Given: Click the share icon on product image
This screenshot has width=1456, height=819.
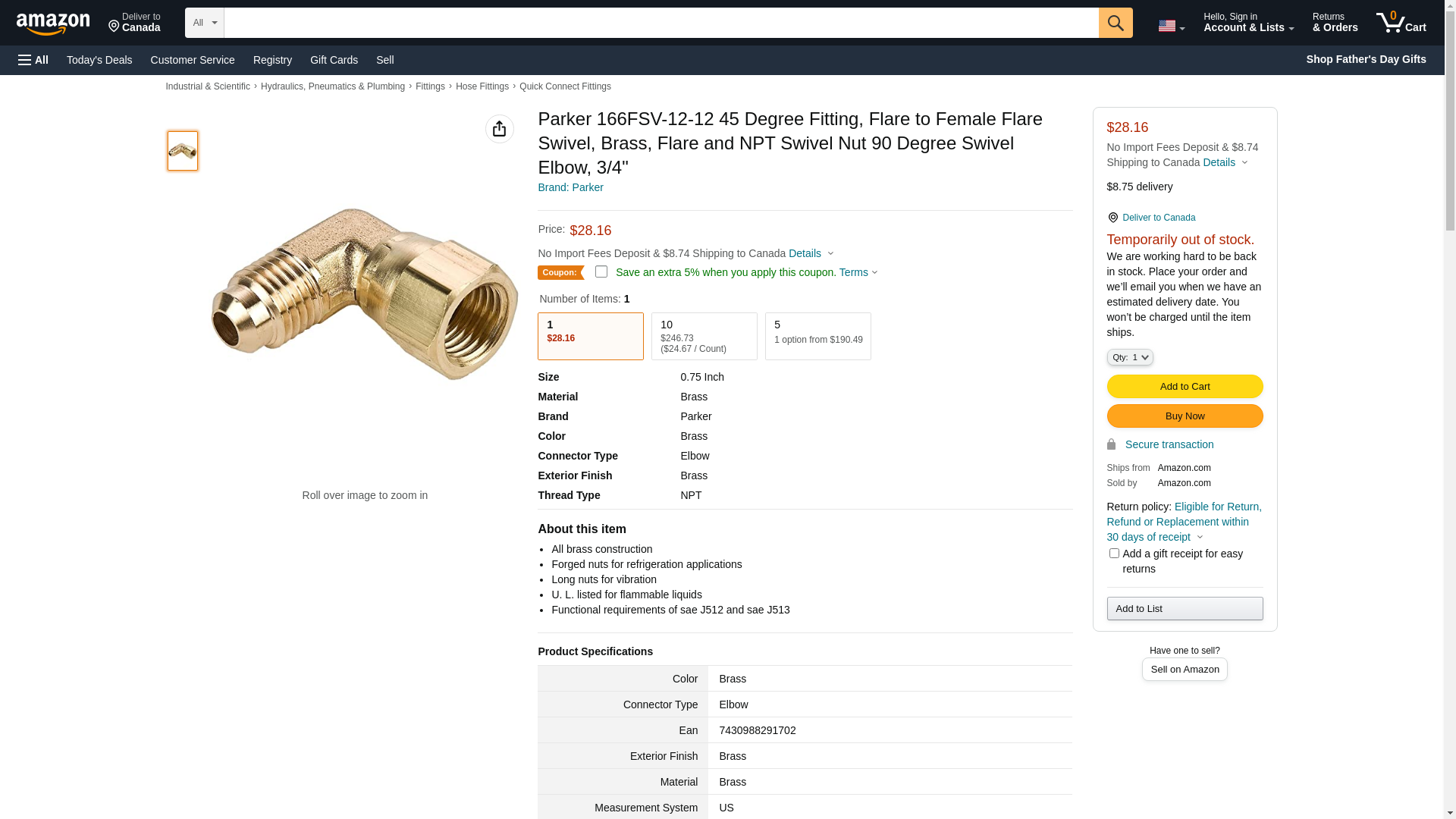Looking at the screenshot, I should [499, 129].
